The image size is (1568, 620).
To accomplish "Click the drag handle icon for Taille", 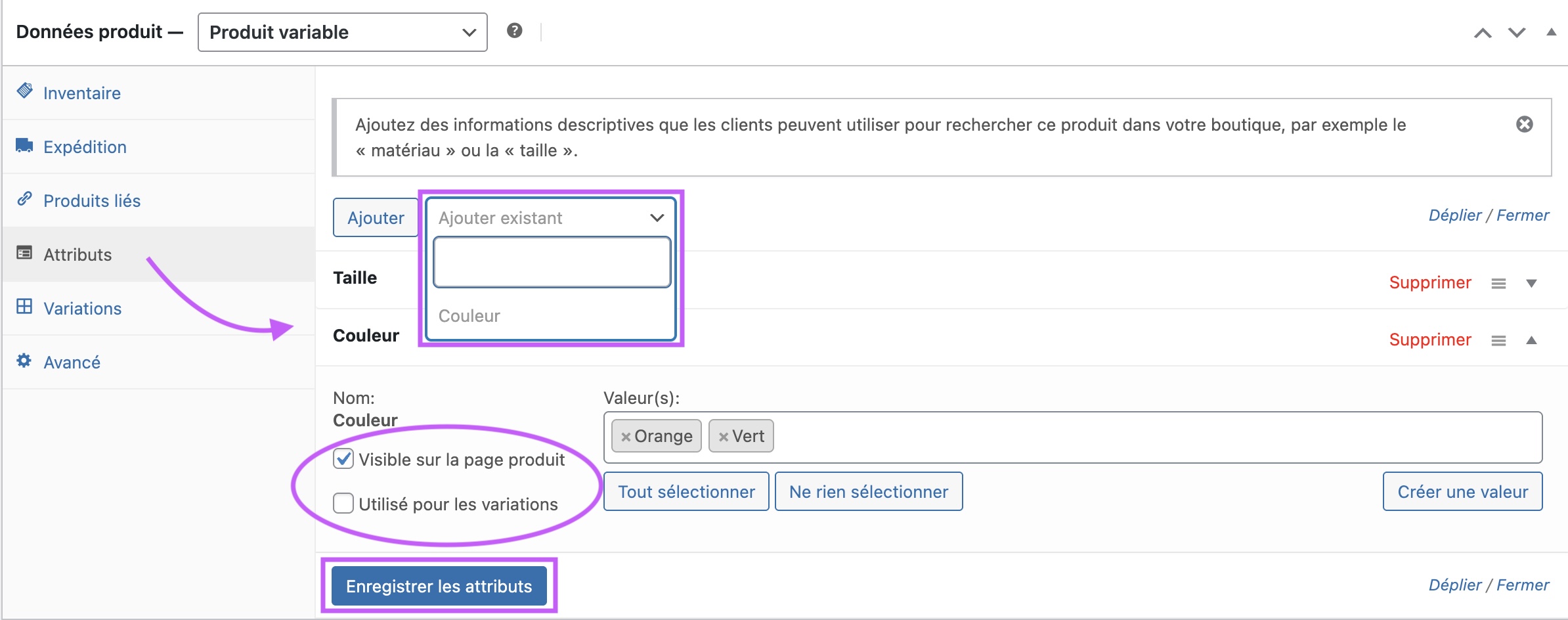I will pos(1498,284).
